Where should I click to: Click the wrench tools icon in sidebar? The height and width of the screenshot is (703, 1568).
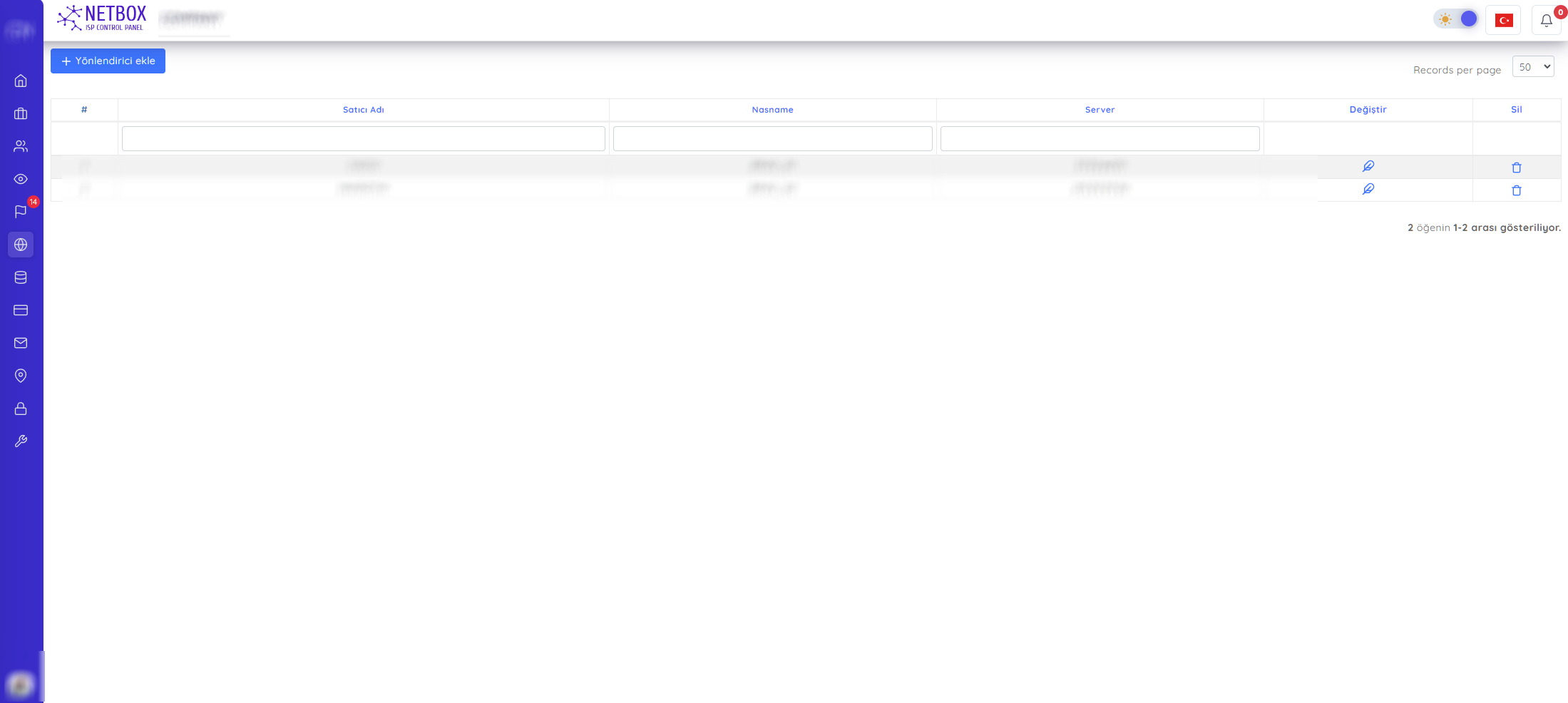coord(21,441)
